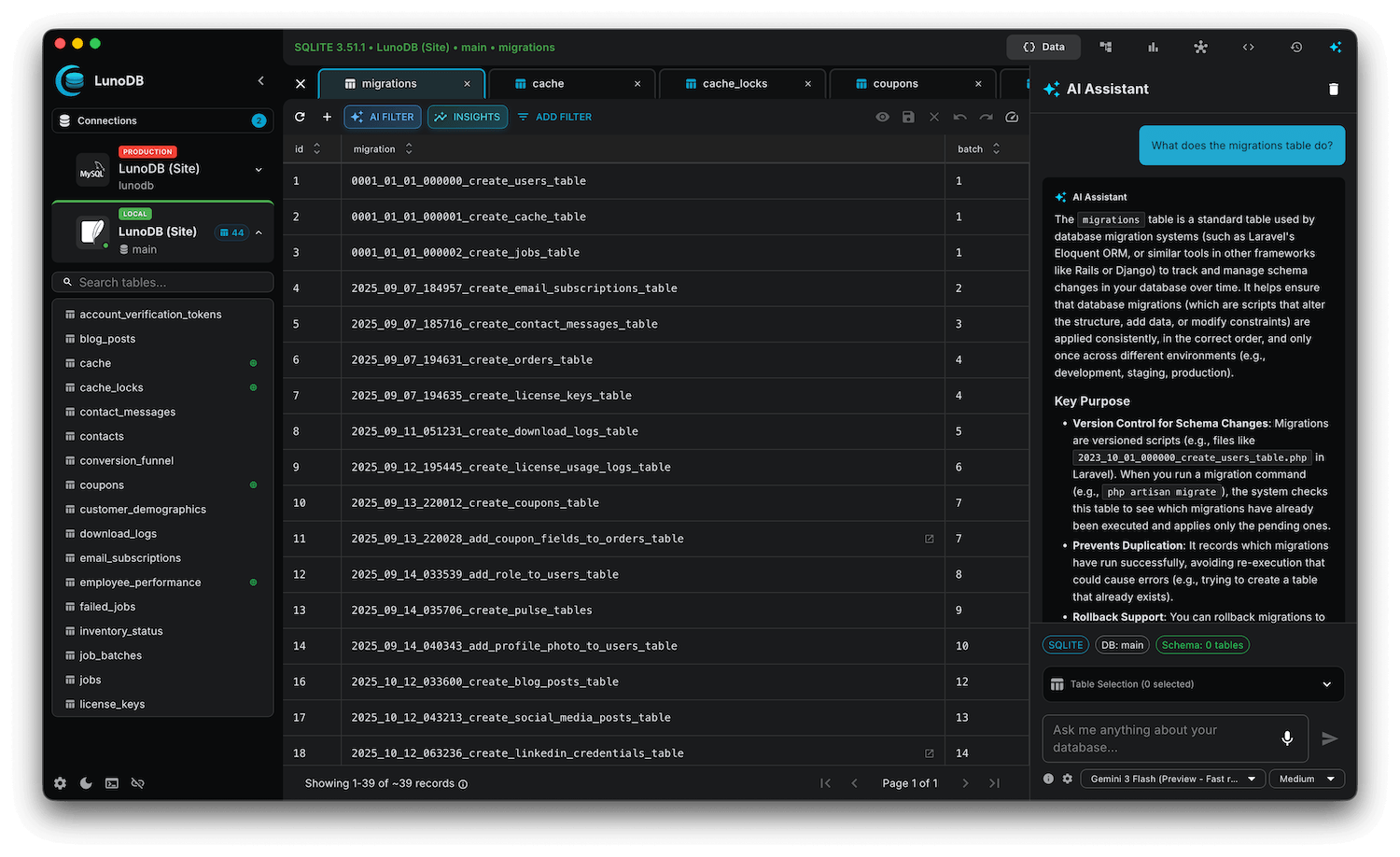
Task: Sort by the migration column arrows
Action: [409, 149]
